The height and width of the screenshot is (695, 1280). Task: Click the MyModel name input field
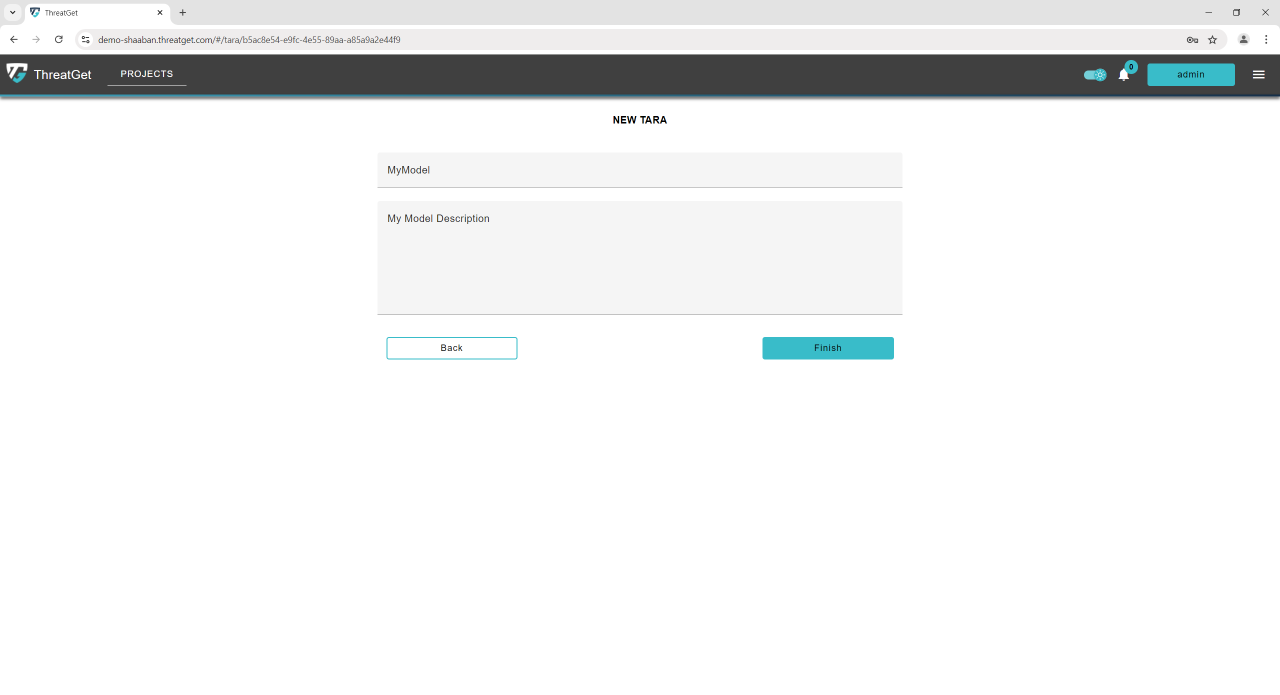click(x=639, y=170)
